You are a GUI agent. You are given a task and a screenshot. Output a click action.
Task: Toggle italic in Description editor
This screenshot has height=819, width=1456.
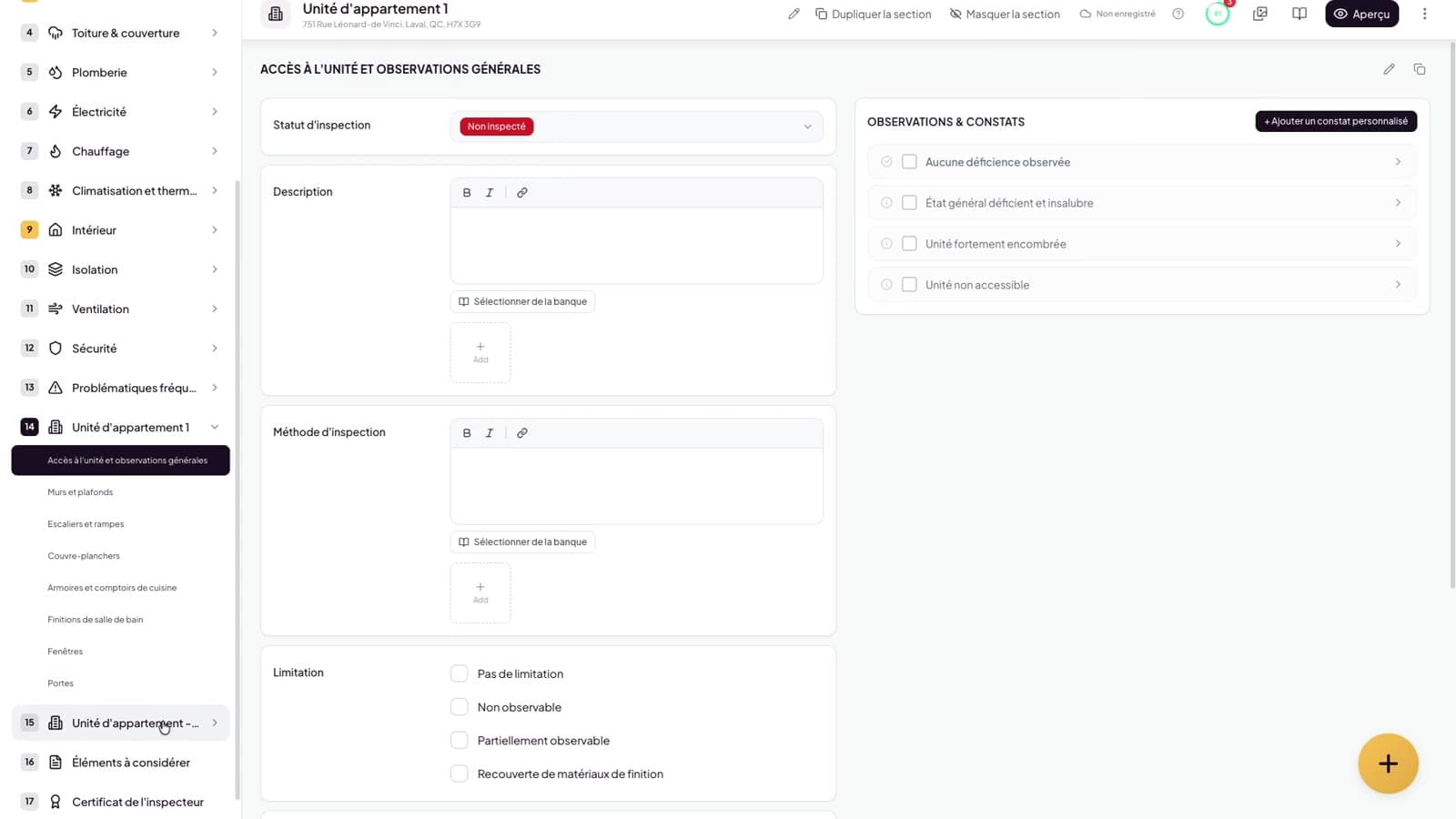[490, 193]
